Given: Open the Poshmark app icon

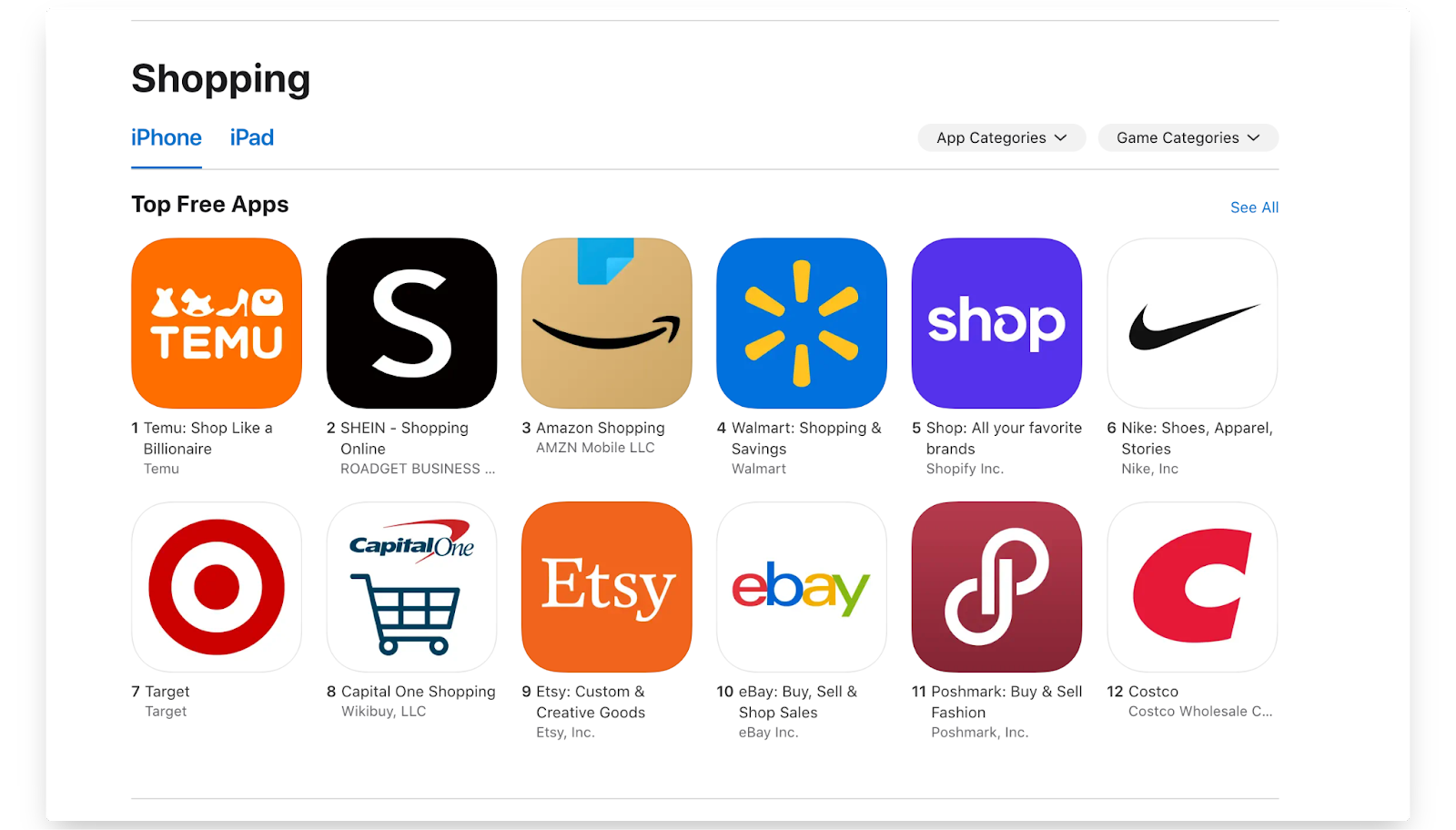Looking at the screenshot, I should tap(997, 587).
